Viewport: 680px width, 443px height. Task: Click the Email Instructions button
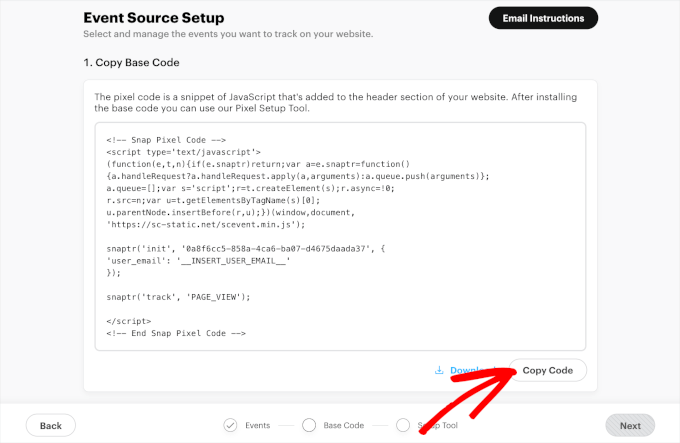[543, 18]
